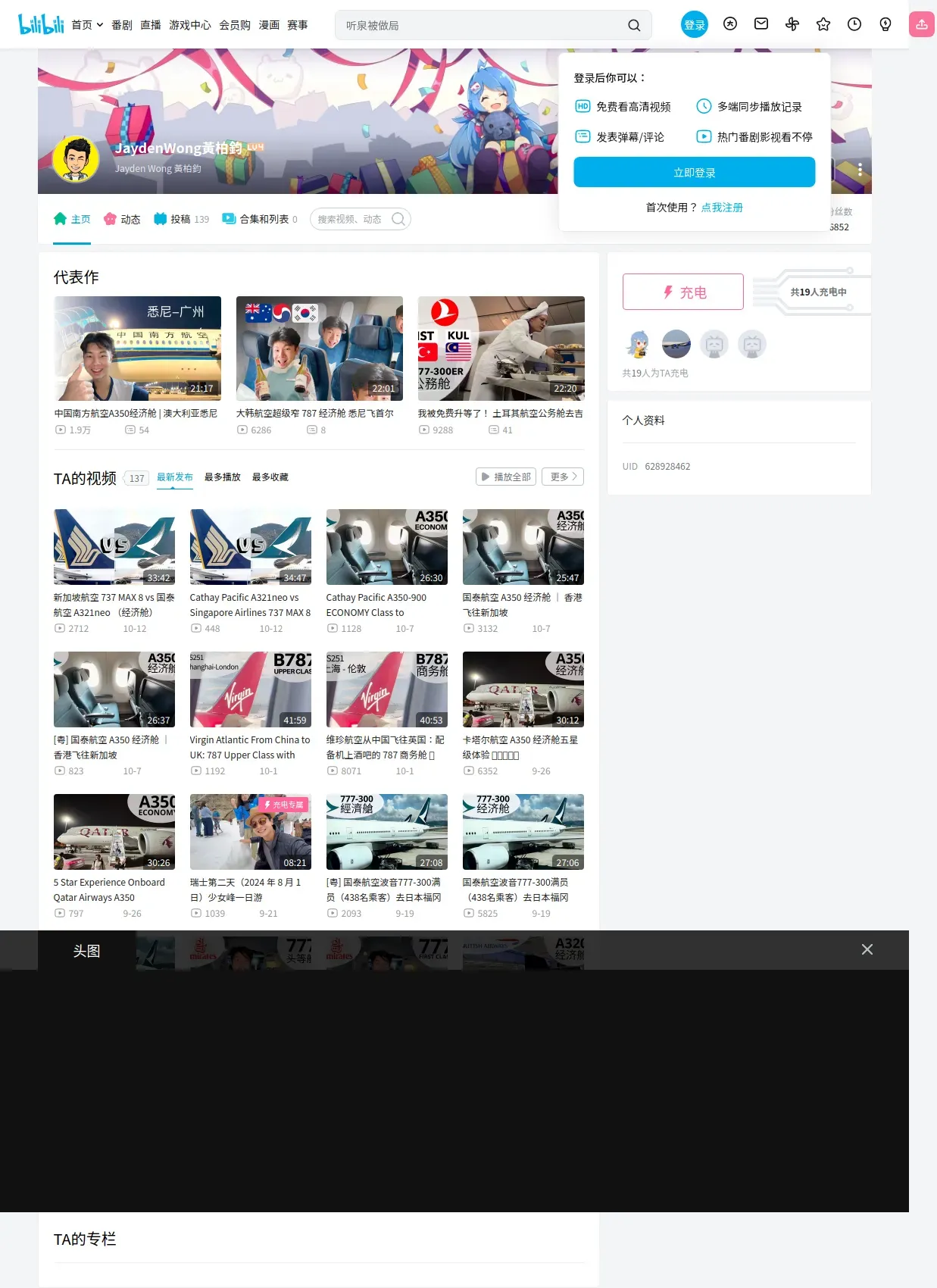Open 会员购 in the navbar
This screenshot has width=937, height=1288.
click(235, 25)
